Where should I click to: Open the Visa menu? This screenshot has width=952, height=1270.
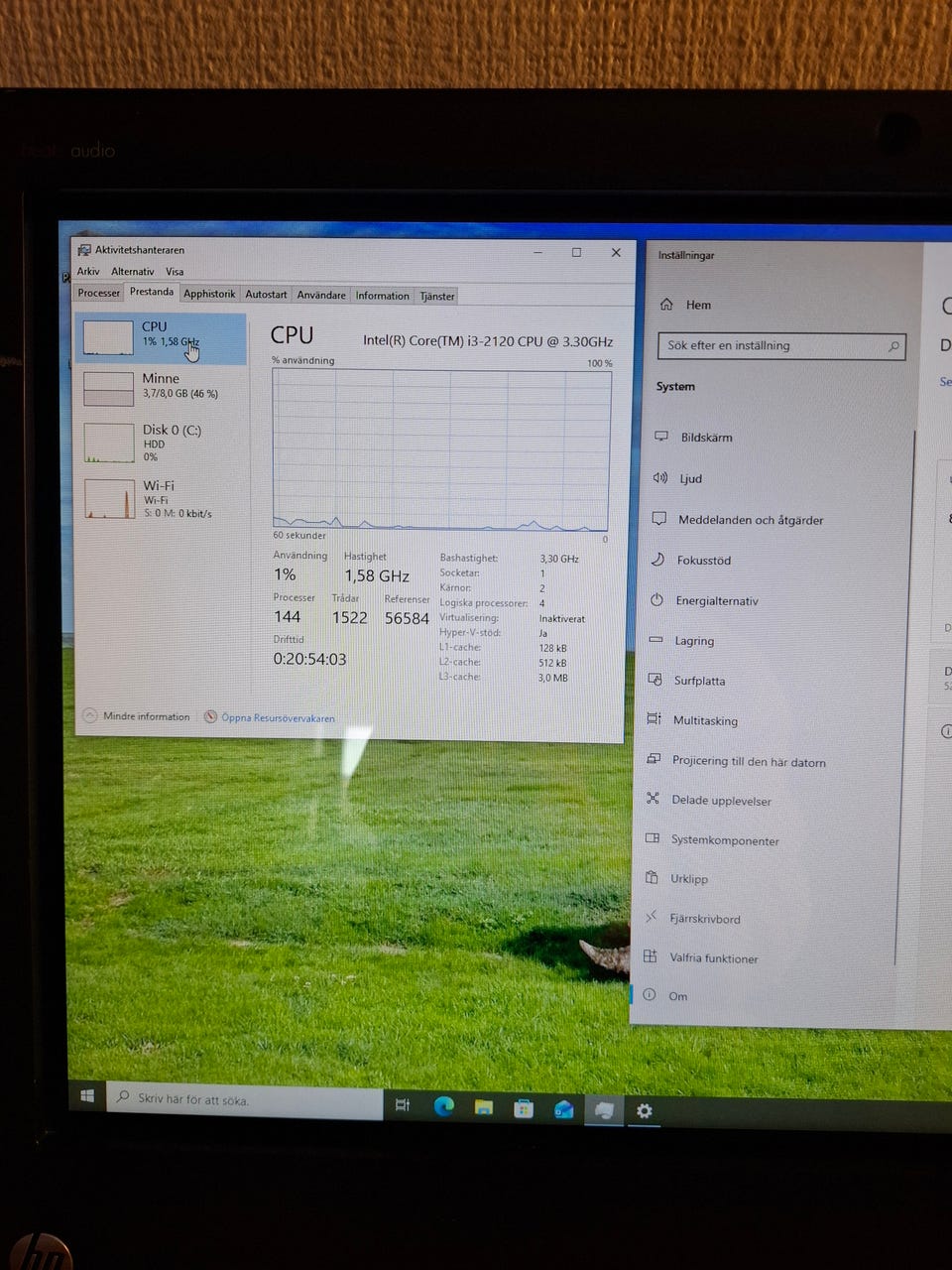coord(175,271)
